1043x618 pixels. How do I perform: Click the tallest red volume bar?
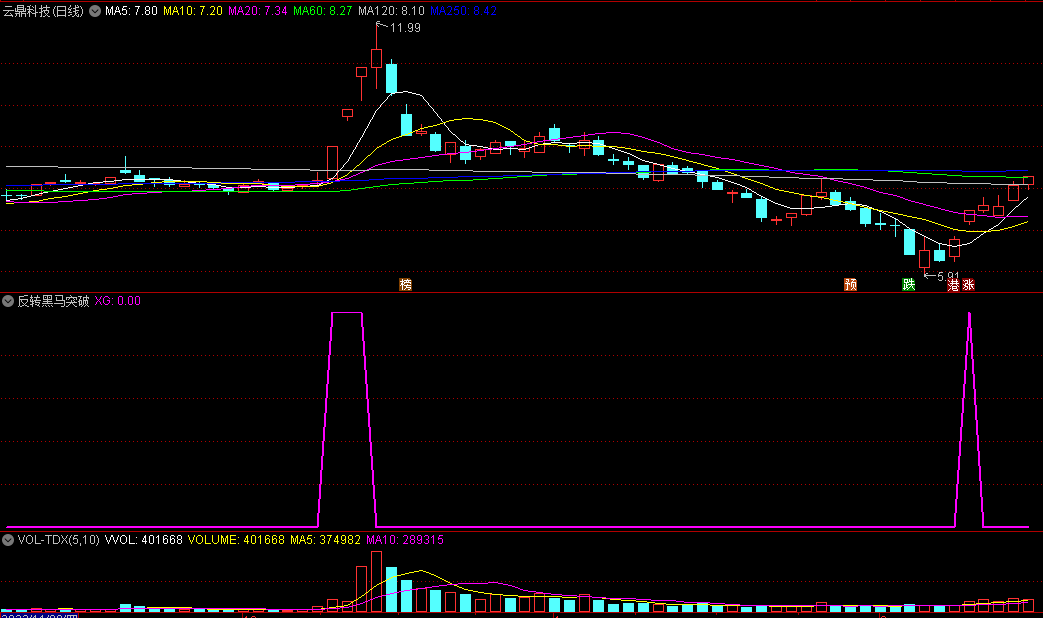point(376,581)
